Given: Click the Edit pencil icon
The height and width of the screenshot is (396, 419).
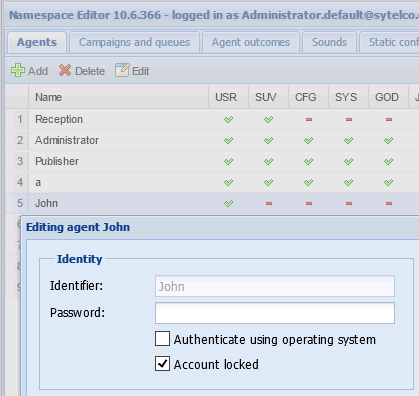Looking at the screenshot, I should click(122, 70).
